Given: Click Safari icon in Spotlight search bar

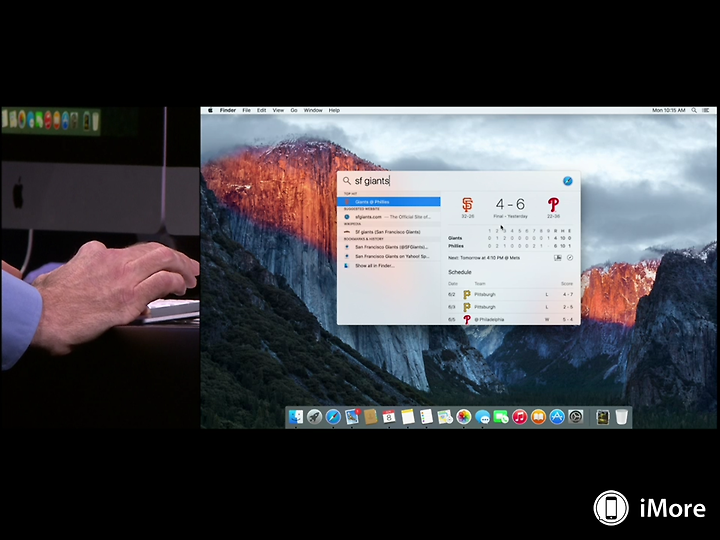Looking at the screenshot, I should pyautogui.click(x=568, y=181).
